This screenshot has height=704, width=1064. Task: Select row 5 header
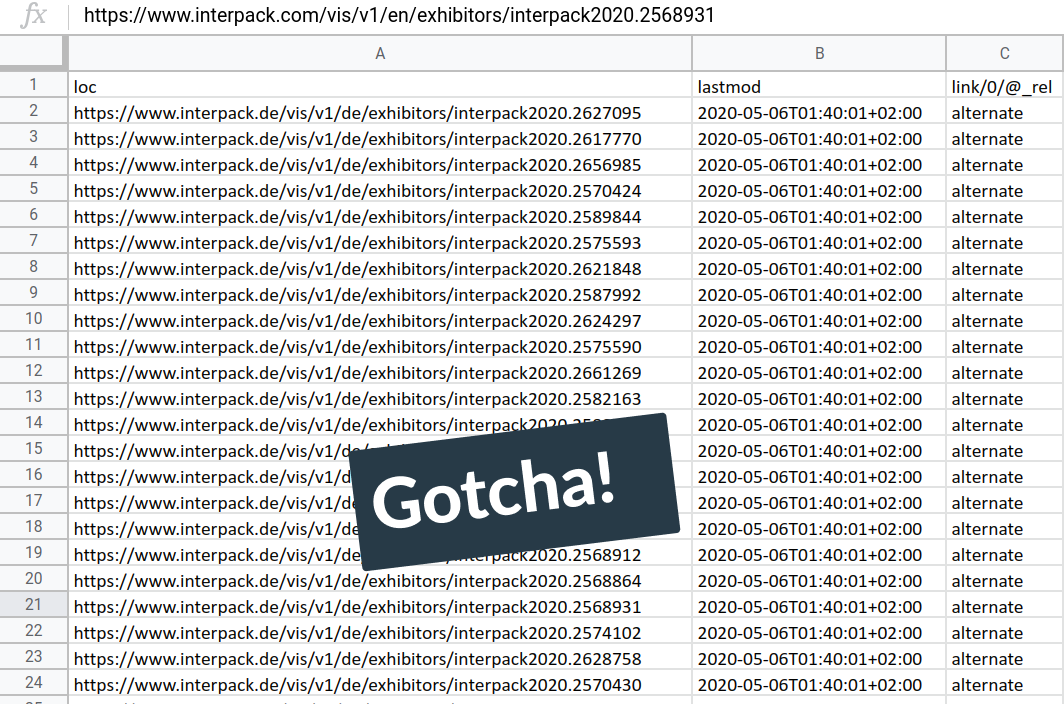pyautogui.click(x=33, y=189)
